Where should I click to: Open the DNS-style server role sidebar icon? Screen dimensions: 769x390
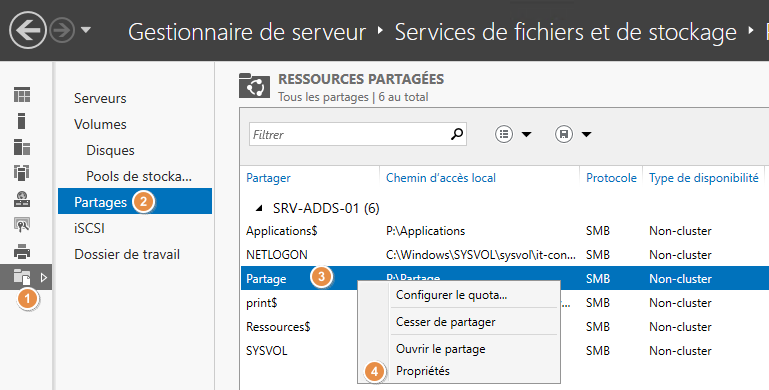[22, 199]
